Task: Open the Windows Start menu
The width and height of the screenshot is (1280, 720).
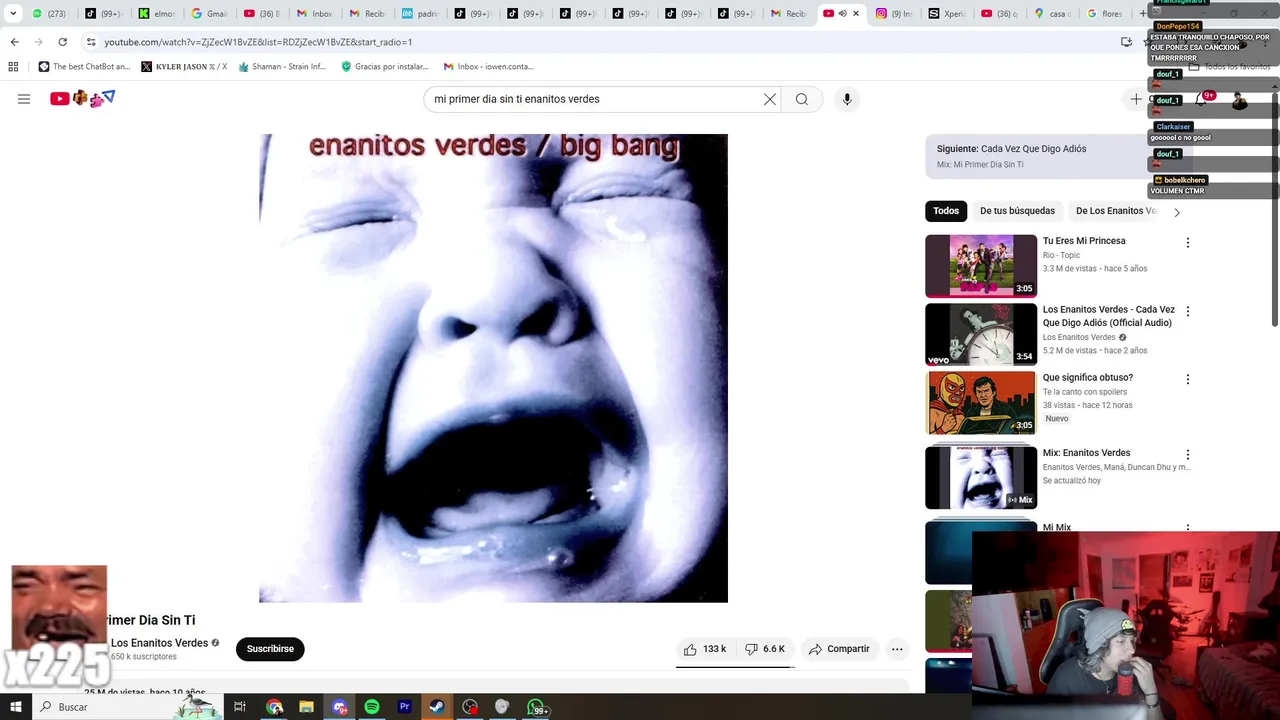Action: [x=15, y=707]
